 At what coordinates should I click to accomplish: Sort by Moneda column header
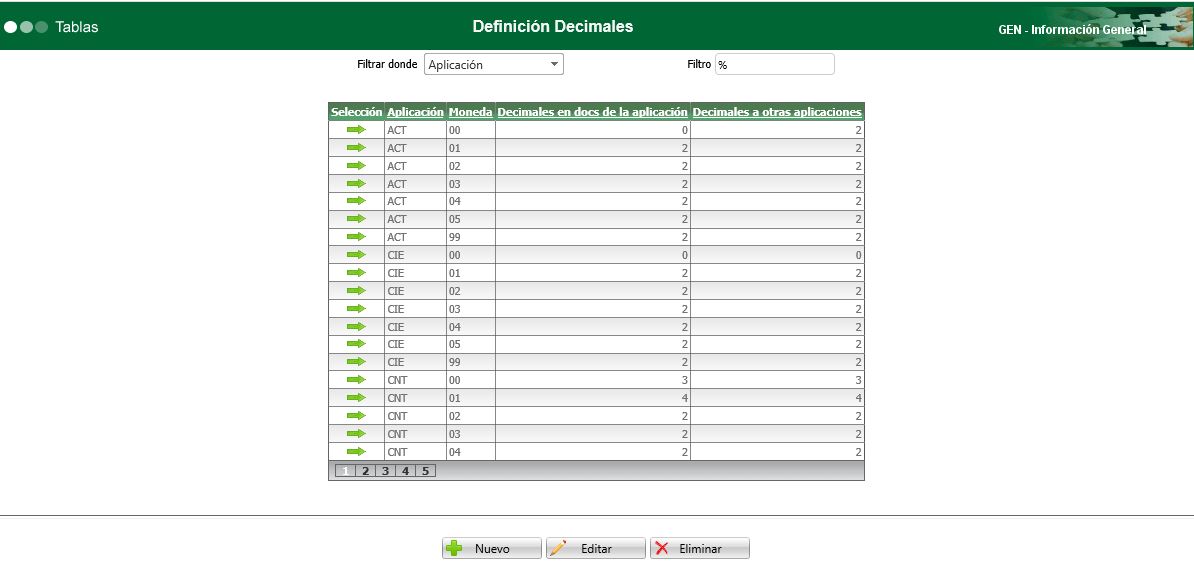tap(471, 112)
